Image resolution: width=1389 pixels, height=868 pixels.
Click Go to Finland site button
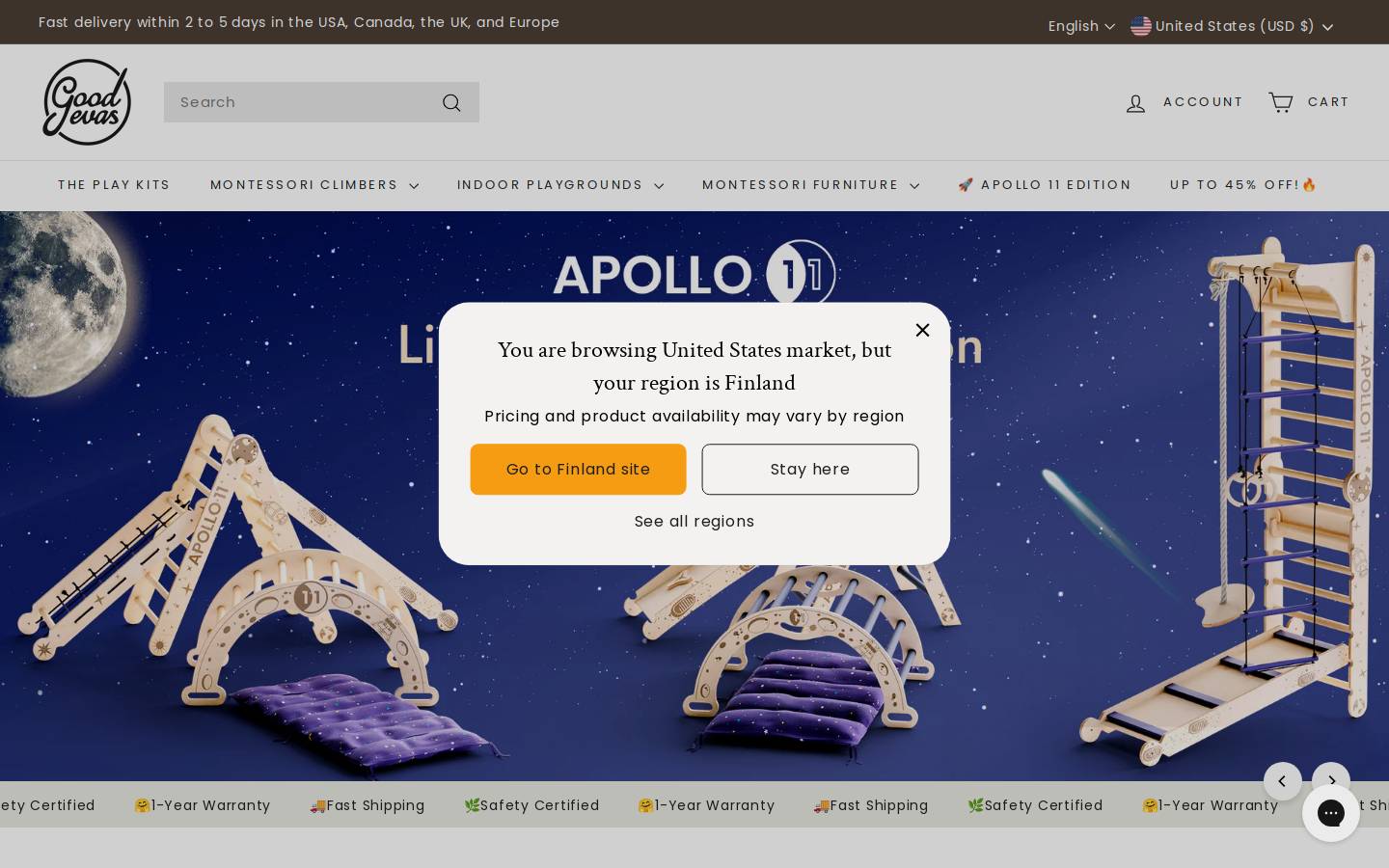pyautogui.click(x=579, y=470)
